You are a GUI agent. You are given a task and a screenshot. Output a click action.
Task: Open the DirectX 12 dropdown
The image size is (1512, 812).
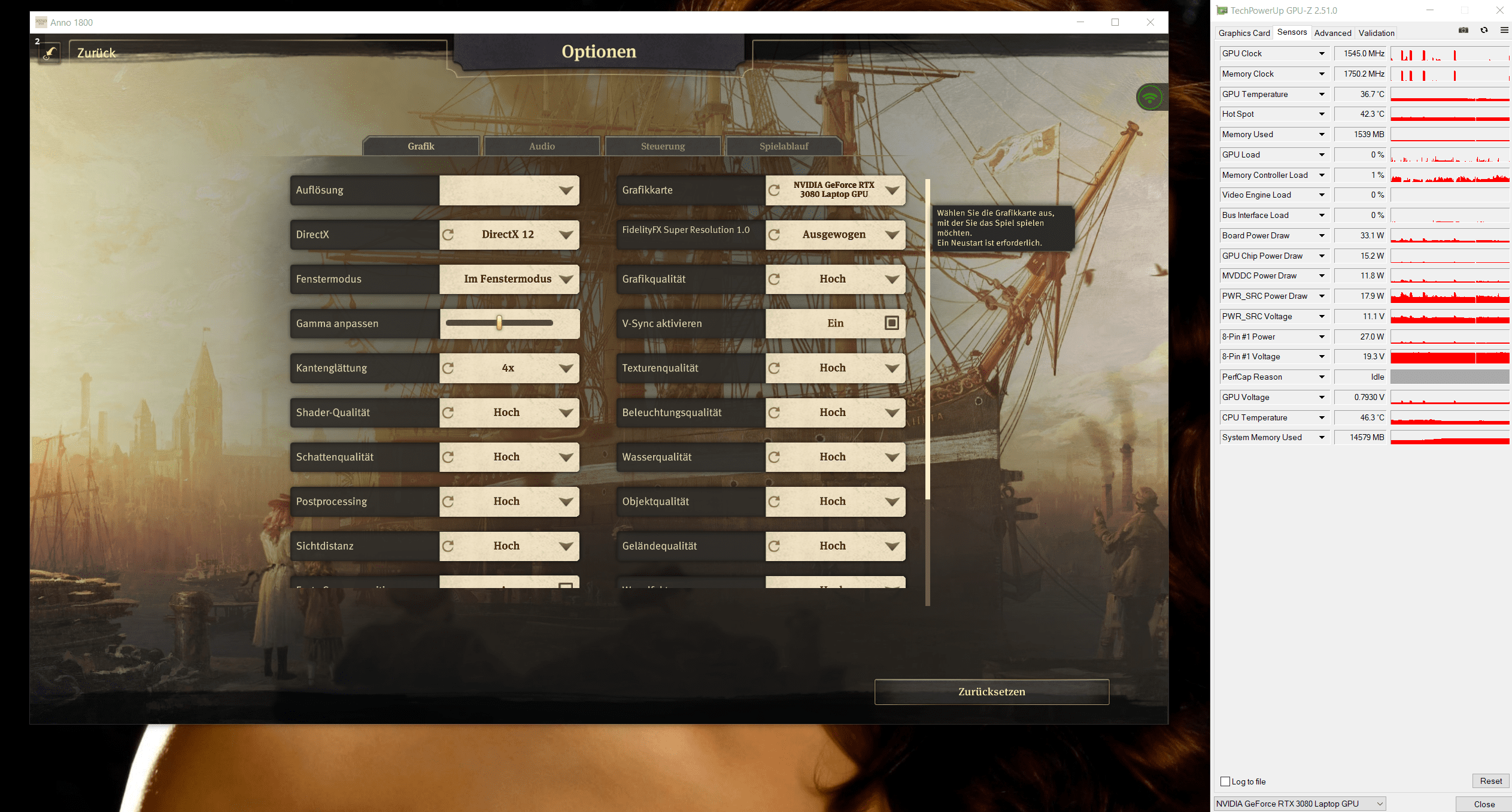509,235
